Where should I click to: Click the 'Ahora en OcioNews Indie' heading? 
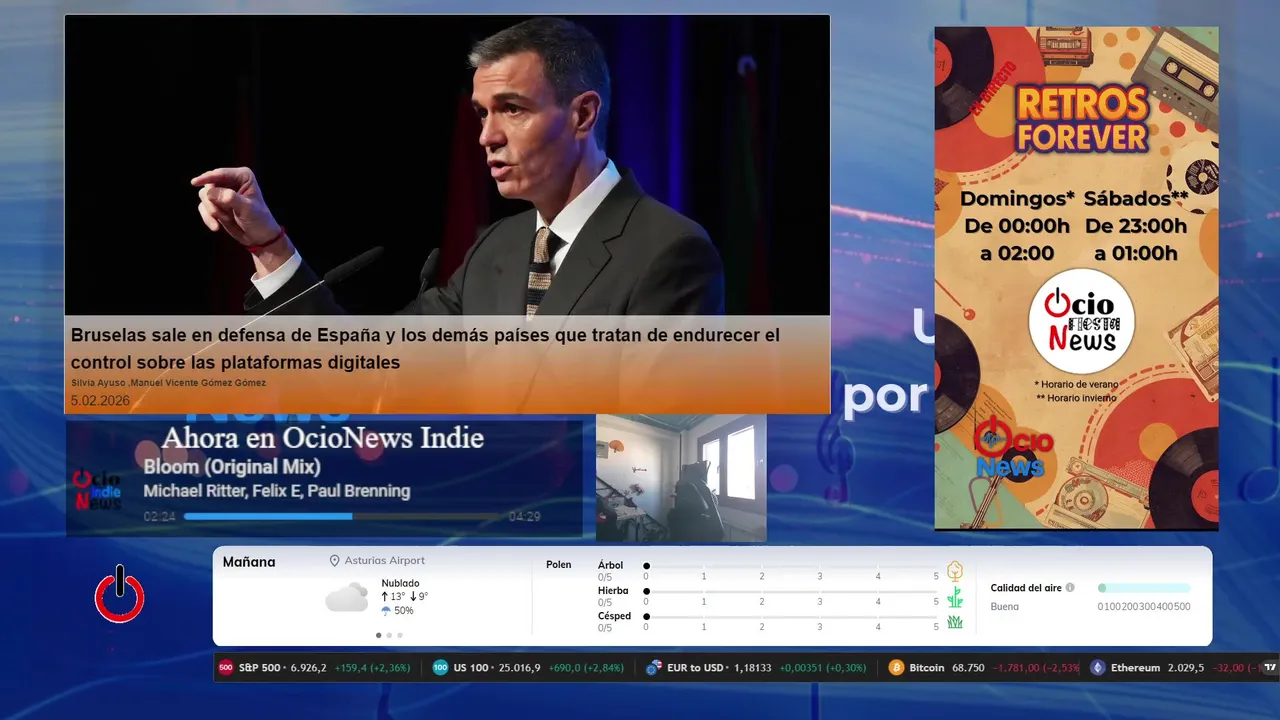click(323, 438)
